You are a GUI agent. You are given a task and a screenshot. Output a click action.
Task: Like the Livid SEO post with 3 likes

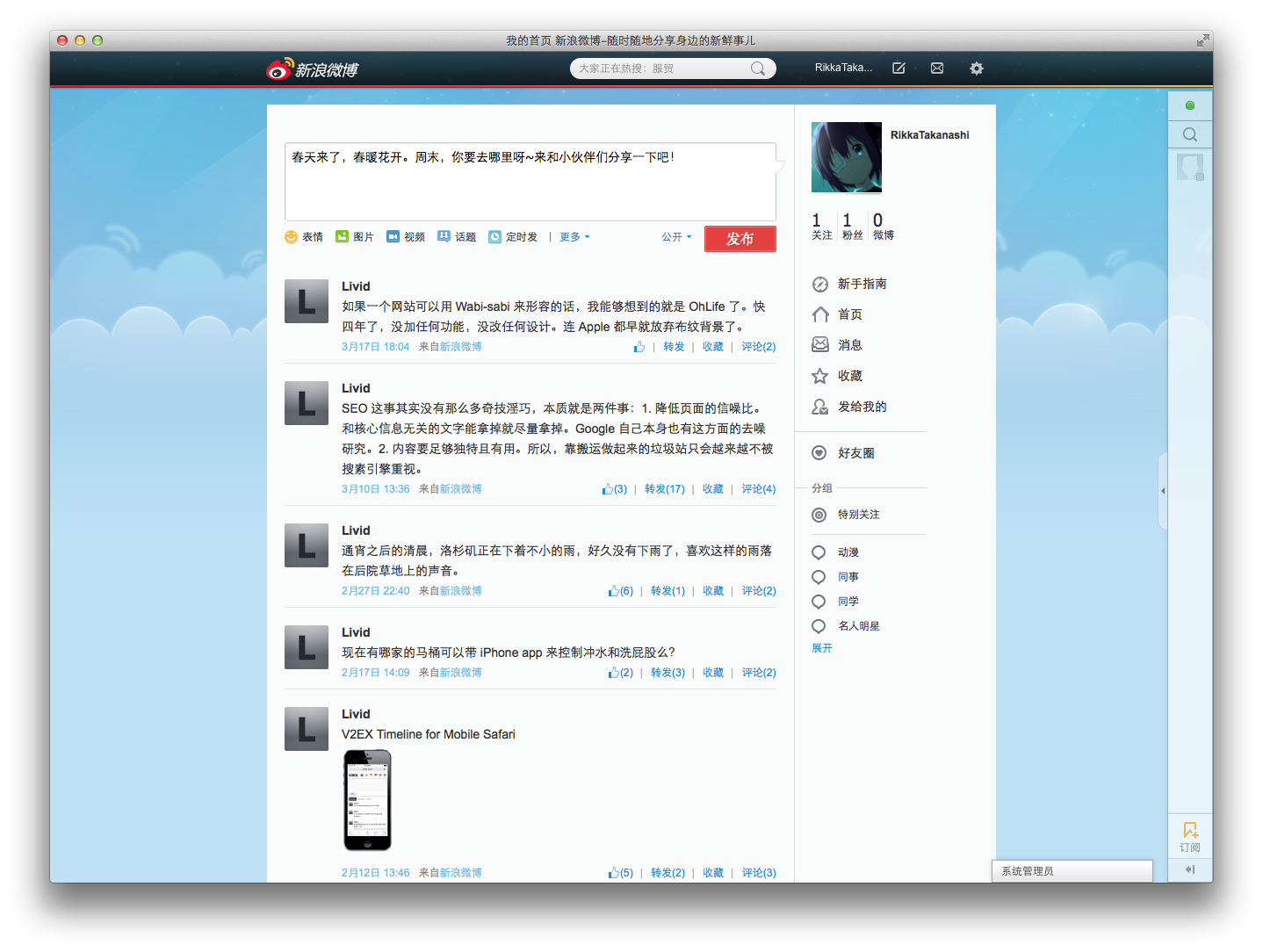click(615, 489)
